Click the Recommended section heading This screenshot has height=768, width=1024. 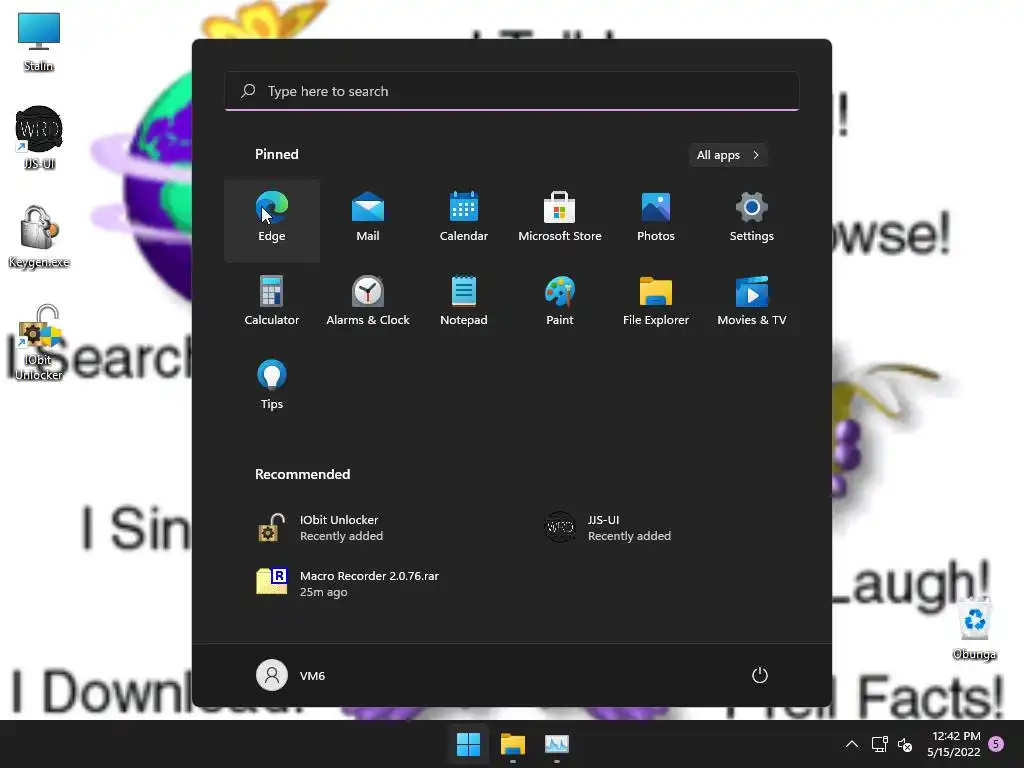coord(302,474)
